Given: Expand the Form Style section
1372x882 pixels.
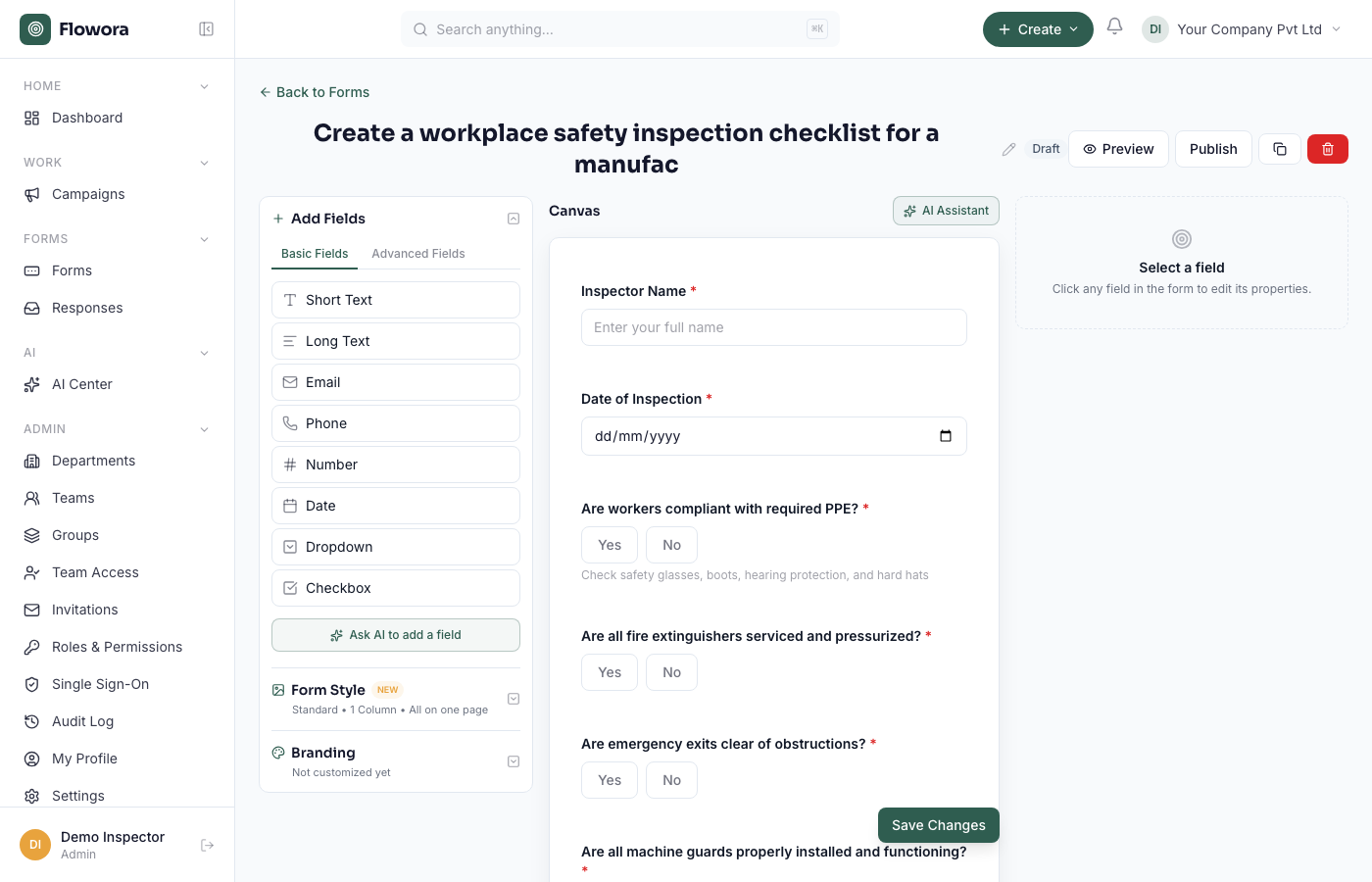Looking at the screenshot, I should [514, 699].
